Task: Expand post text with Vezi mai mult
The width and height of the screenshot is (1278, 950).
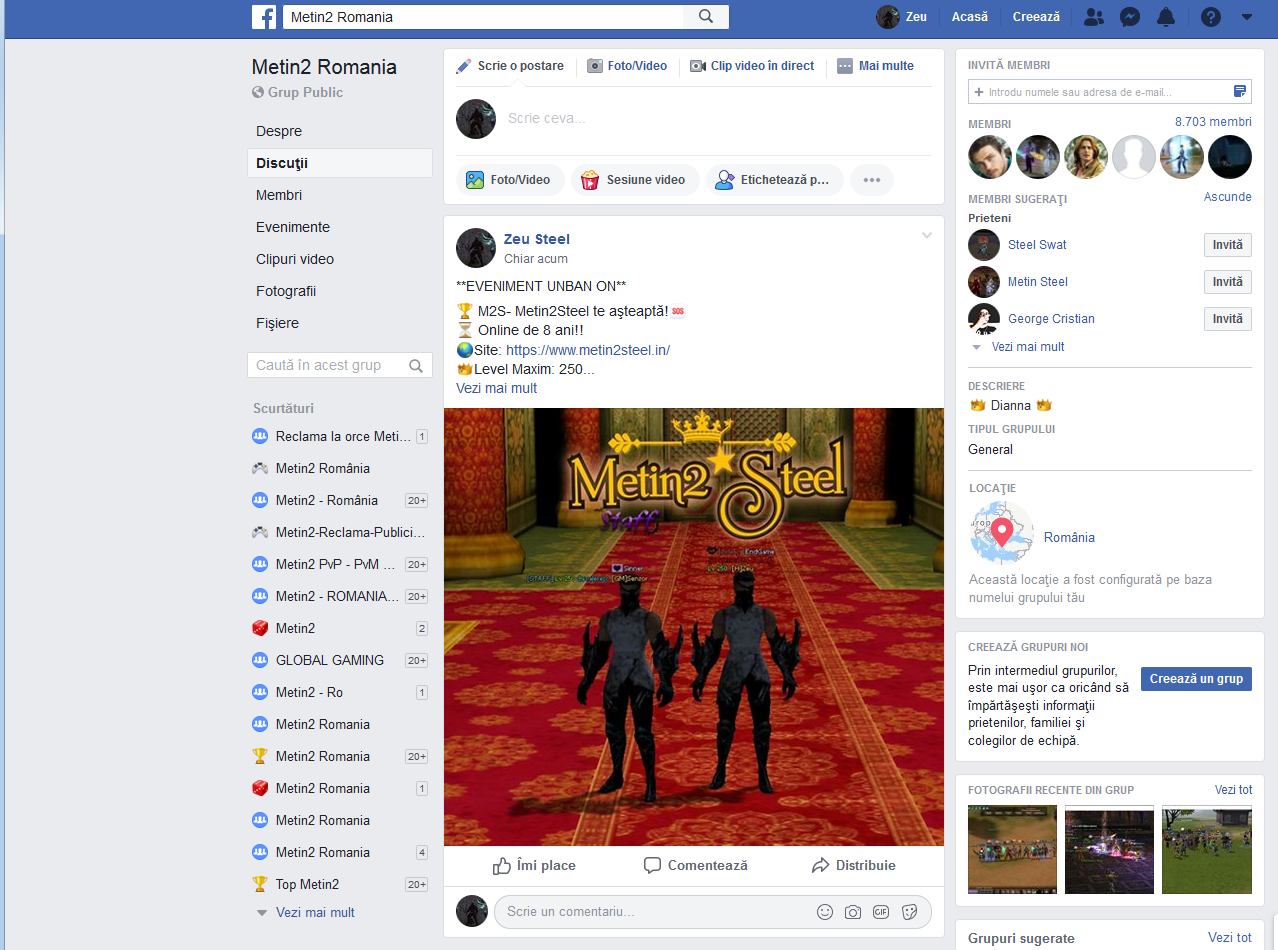Action: click(496, 388)
